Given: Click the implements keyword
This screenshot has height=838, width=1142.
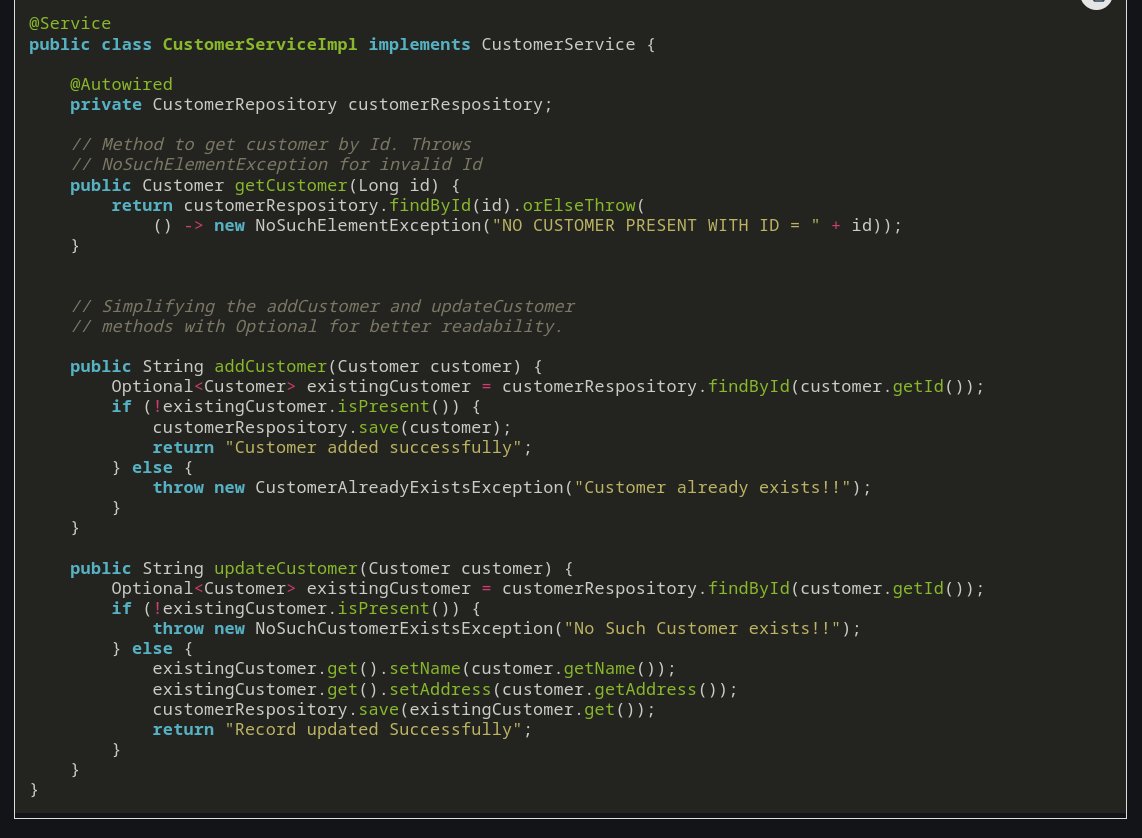Looking at the screenshot, I should point(420,44).
